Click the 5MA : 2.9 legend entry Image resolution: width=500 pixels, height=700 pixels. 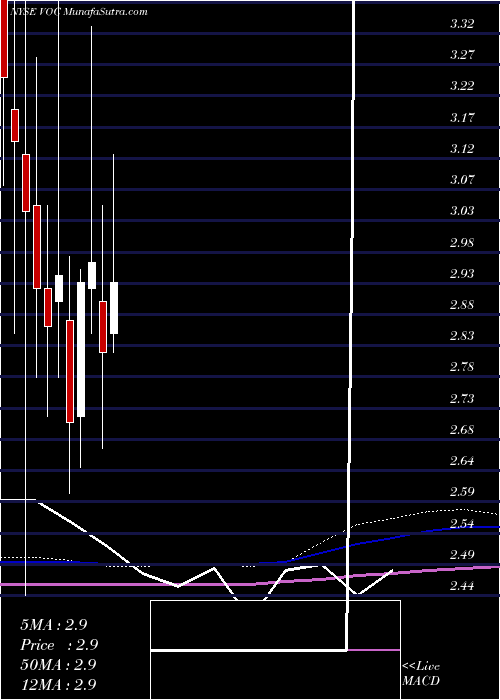[54, 625]
